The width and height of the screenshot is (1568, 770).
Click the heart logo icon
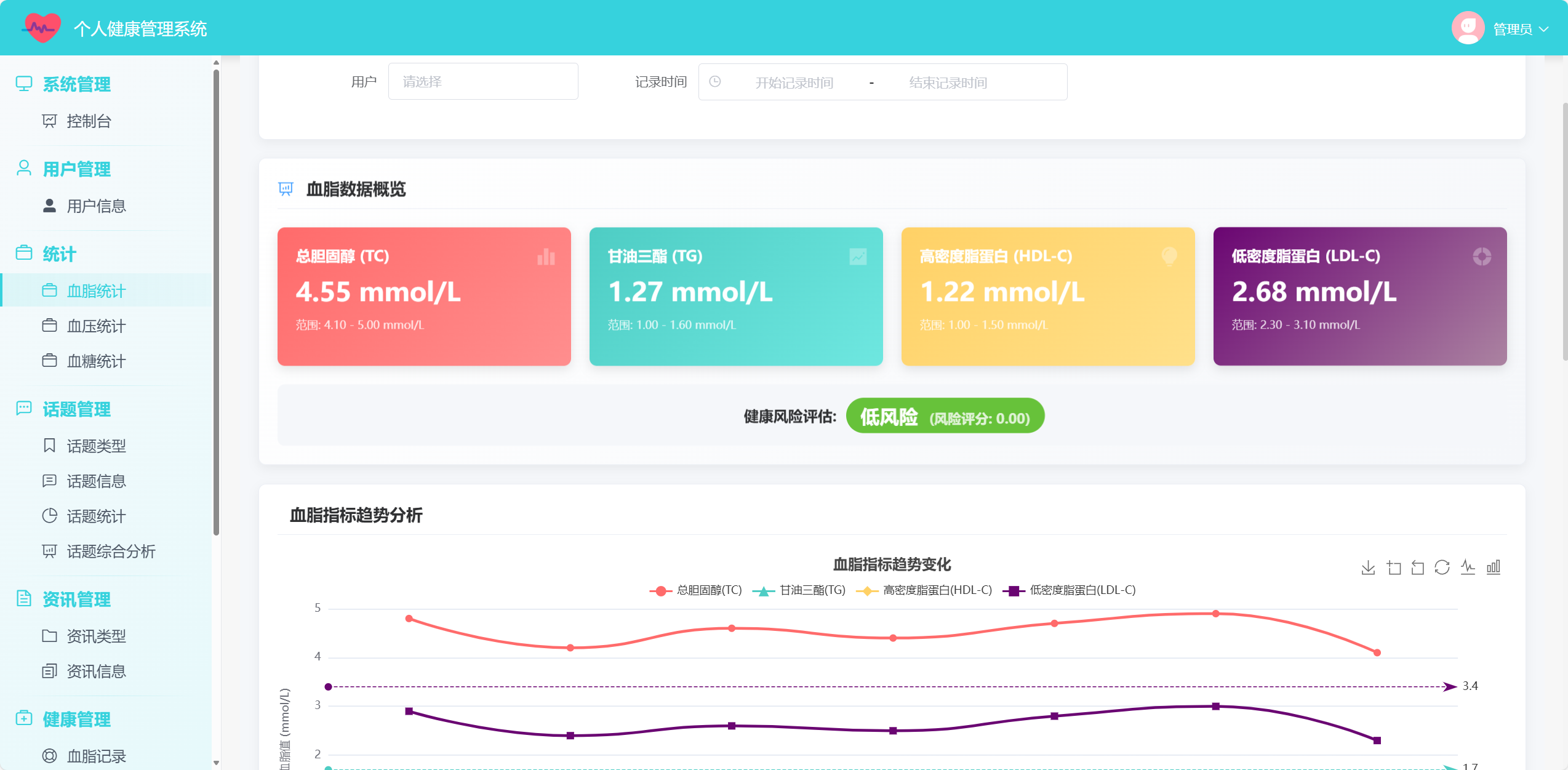tap(41, 28)
